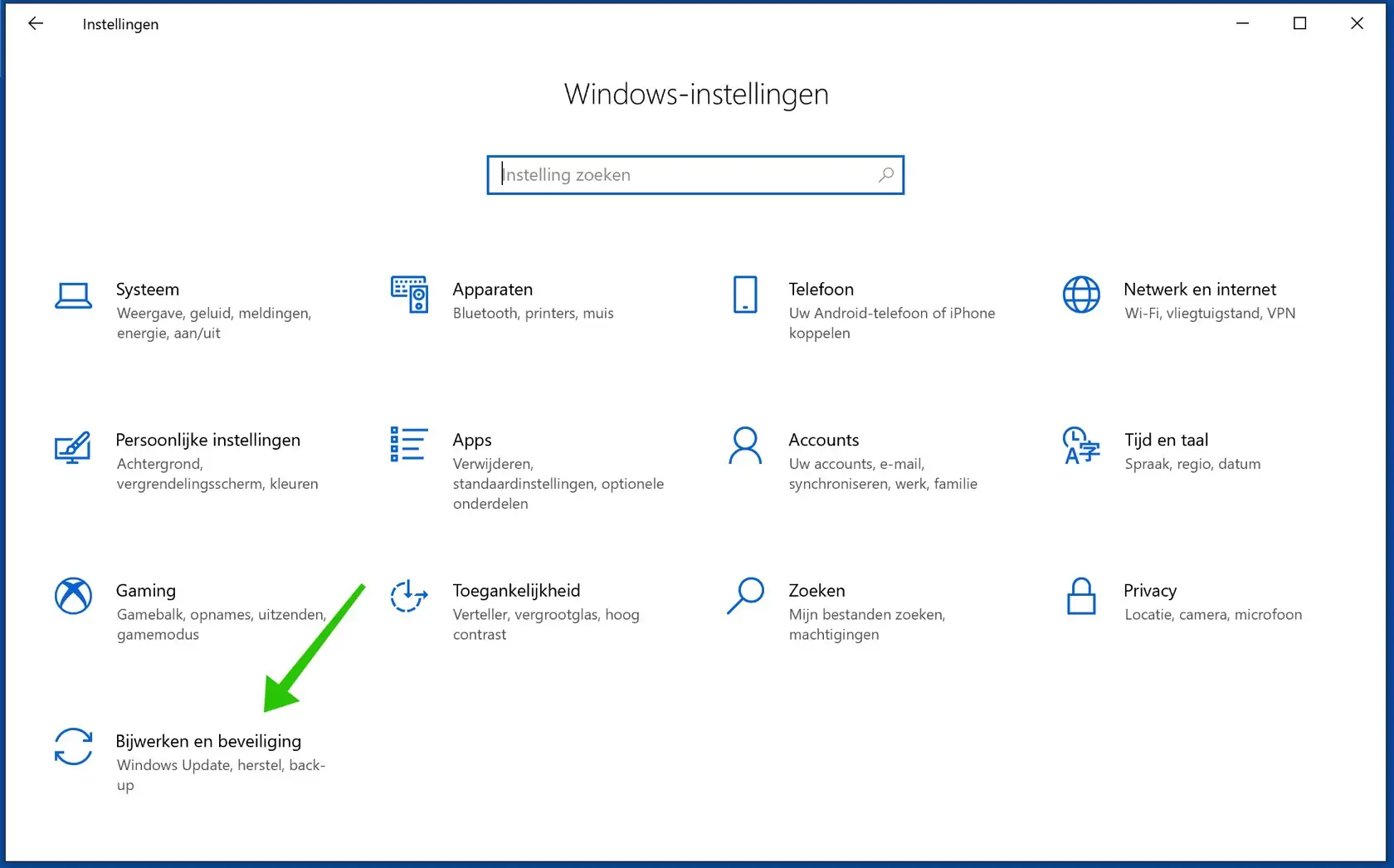Select the Apps category title
The height and width of the screenshot is (868, 1394).
point(472,440)
